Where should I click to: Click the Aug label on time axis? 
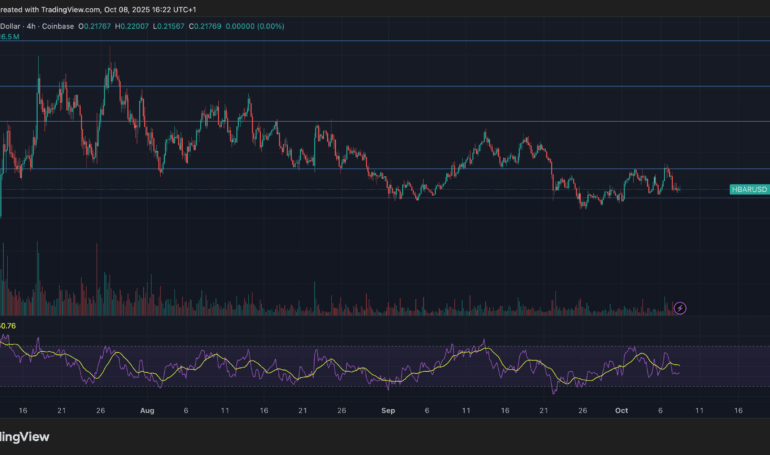(x=148, y=410)
